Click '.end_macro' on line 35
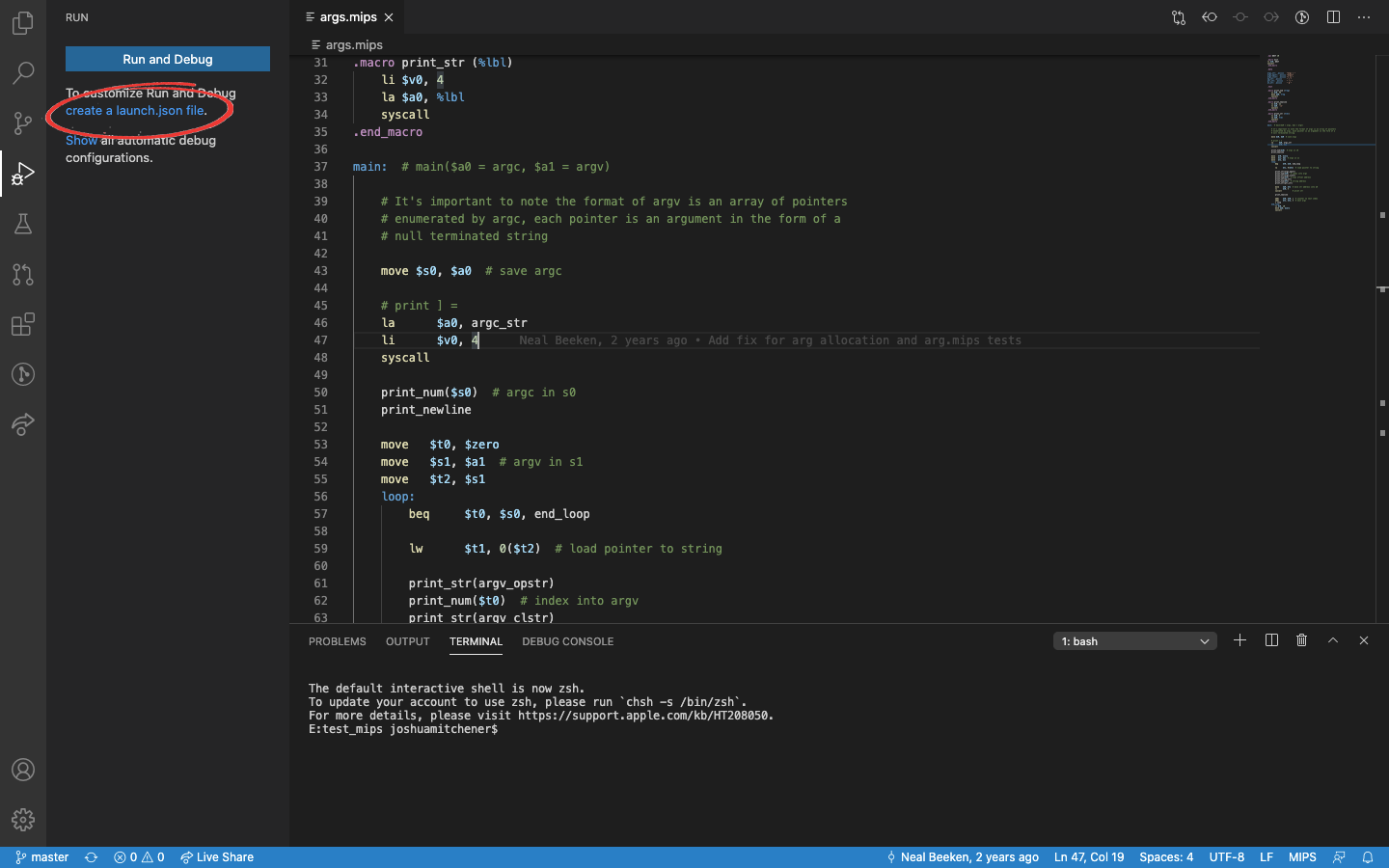Screen dimensions: 1389x868 pos(387,132)
